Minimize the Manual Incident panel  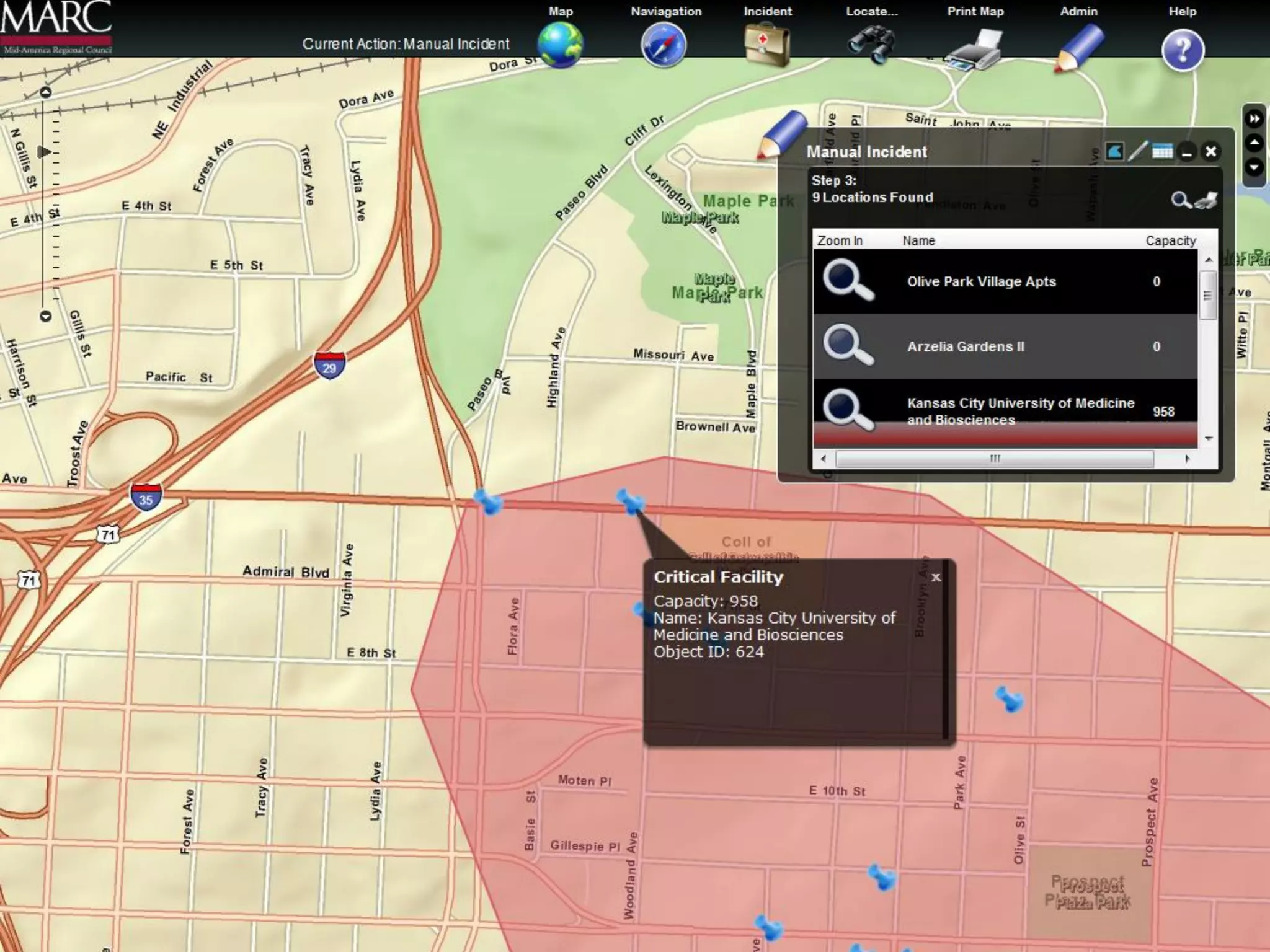(x=1187, y=152)
